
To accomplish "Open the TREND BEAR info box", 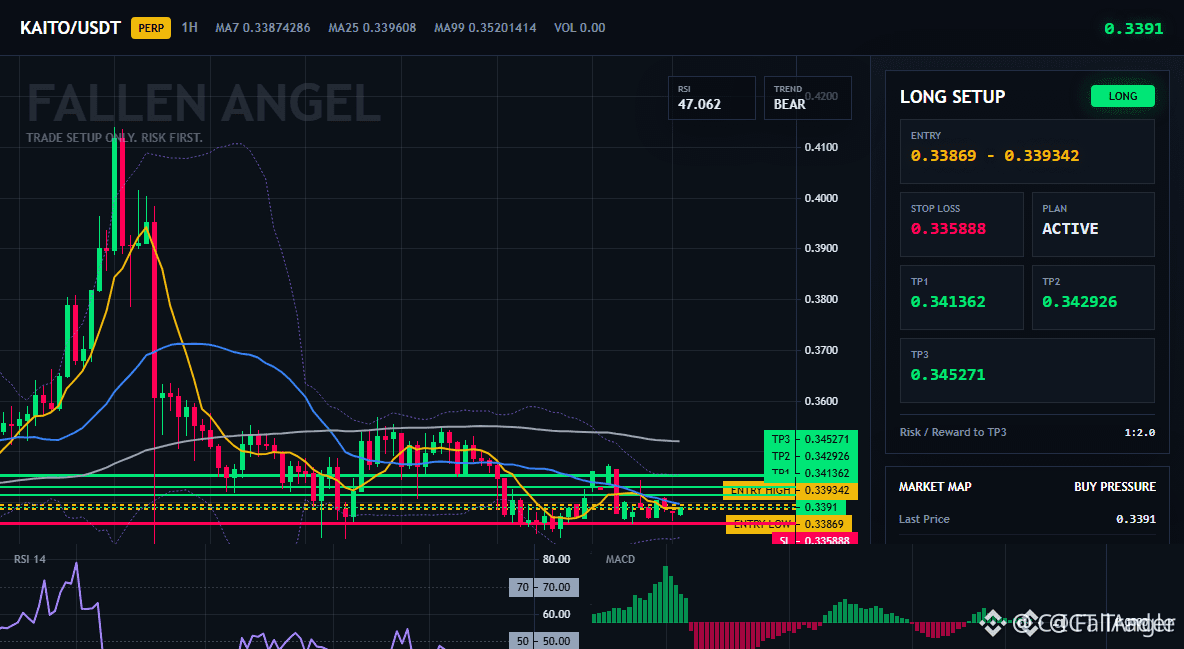I will (808, 98).
